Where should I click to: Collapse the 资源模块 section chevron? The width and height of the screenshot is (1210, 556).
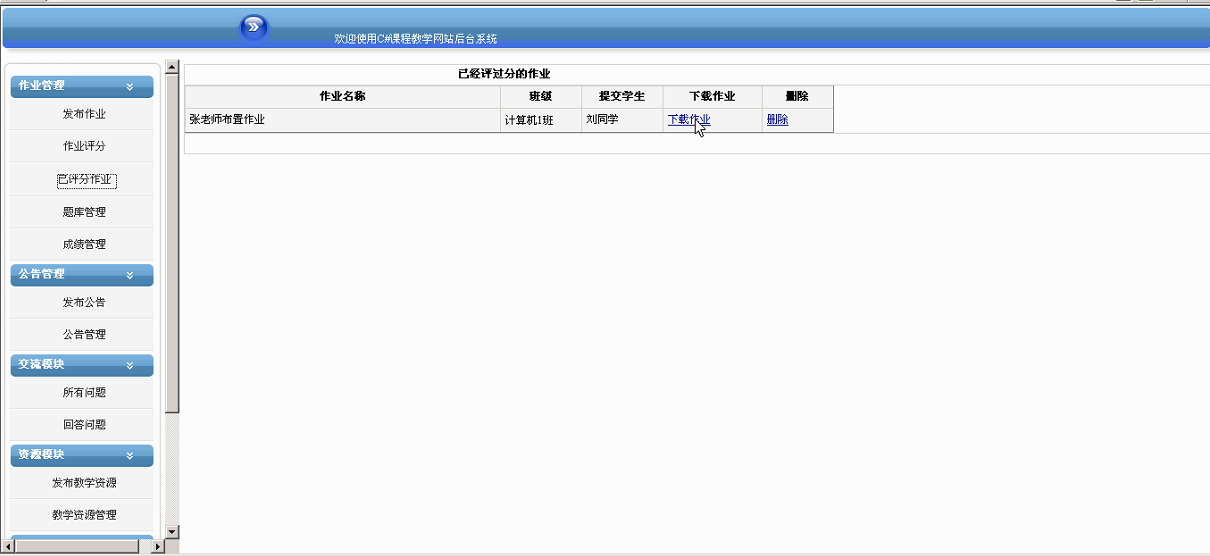pyautogui.click(x=130, y=455)
